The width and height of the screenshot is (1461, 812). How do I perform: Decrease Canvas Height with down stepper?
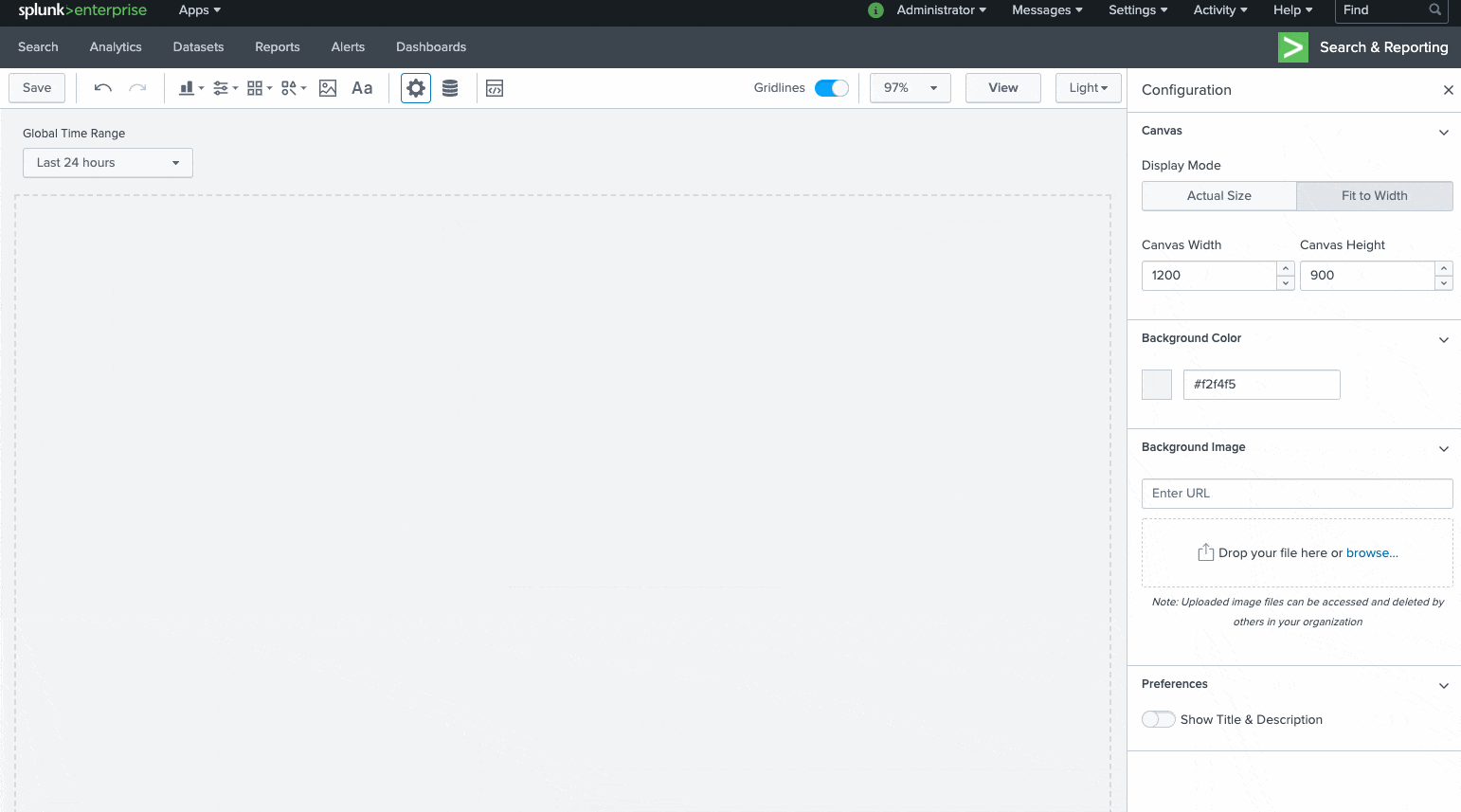pyautogui.click(x=1444, y=283)
